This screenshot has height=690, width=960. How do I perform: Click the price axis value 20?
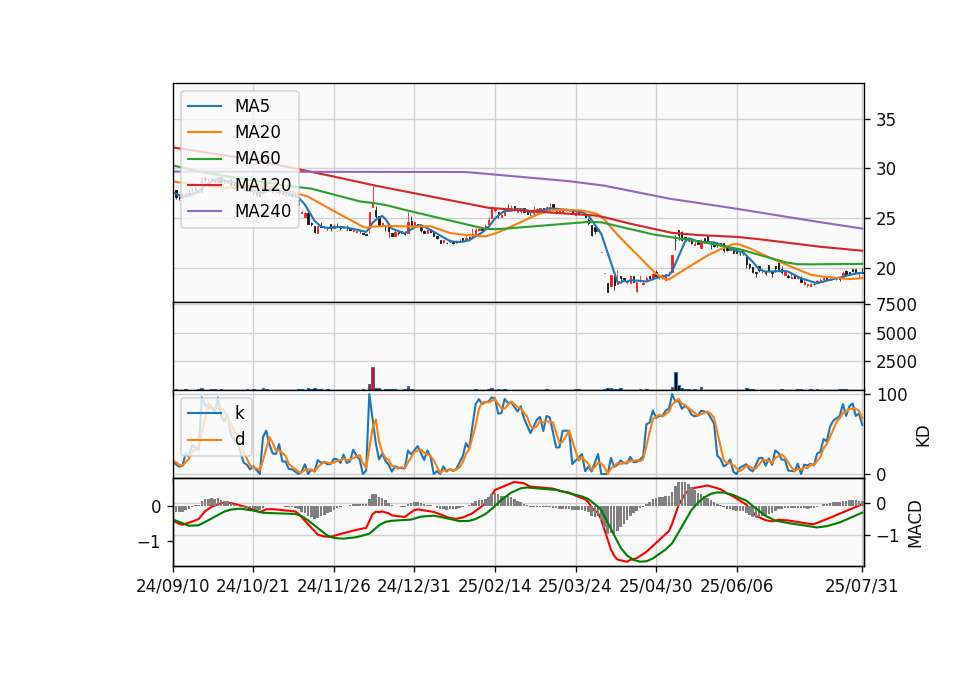point(886,269)
